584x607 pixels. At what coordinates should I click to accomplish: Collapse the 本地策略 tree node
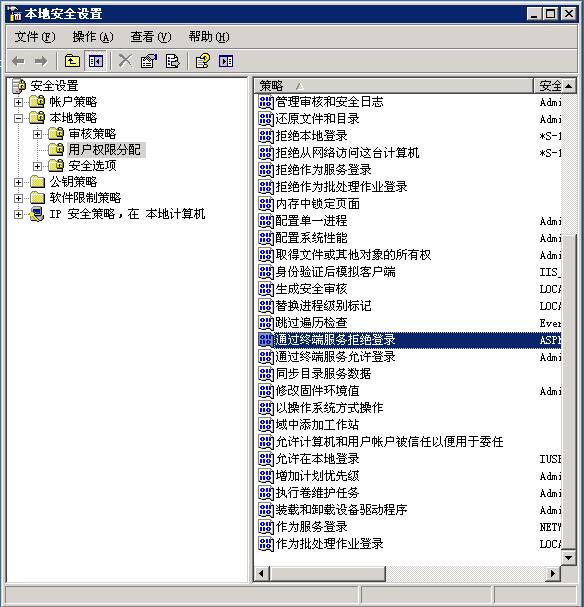click(x=19, y=118)
